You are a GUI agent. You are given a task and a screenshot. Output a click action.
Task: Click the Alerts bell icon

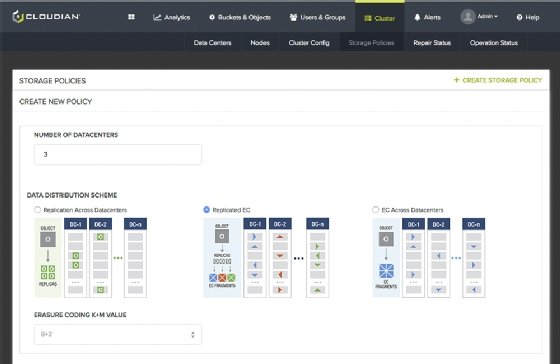tap(417, 17)
